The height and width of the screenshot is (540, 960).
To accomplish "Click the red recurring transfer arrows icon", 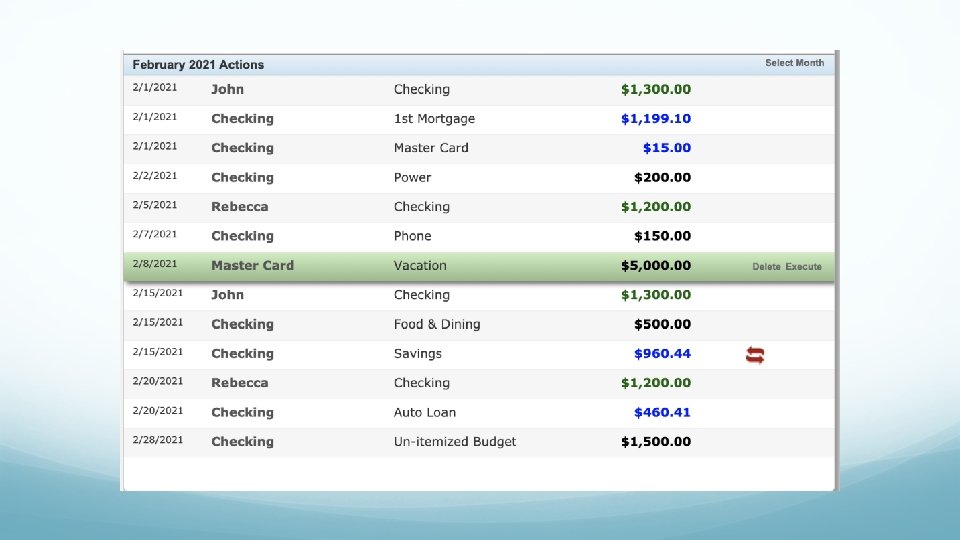I will [755, 354].
